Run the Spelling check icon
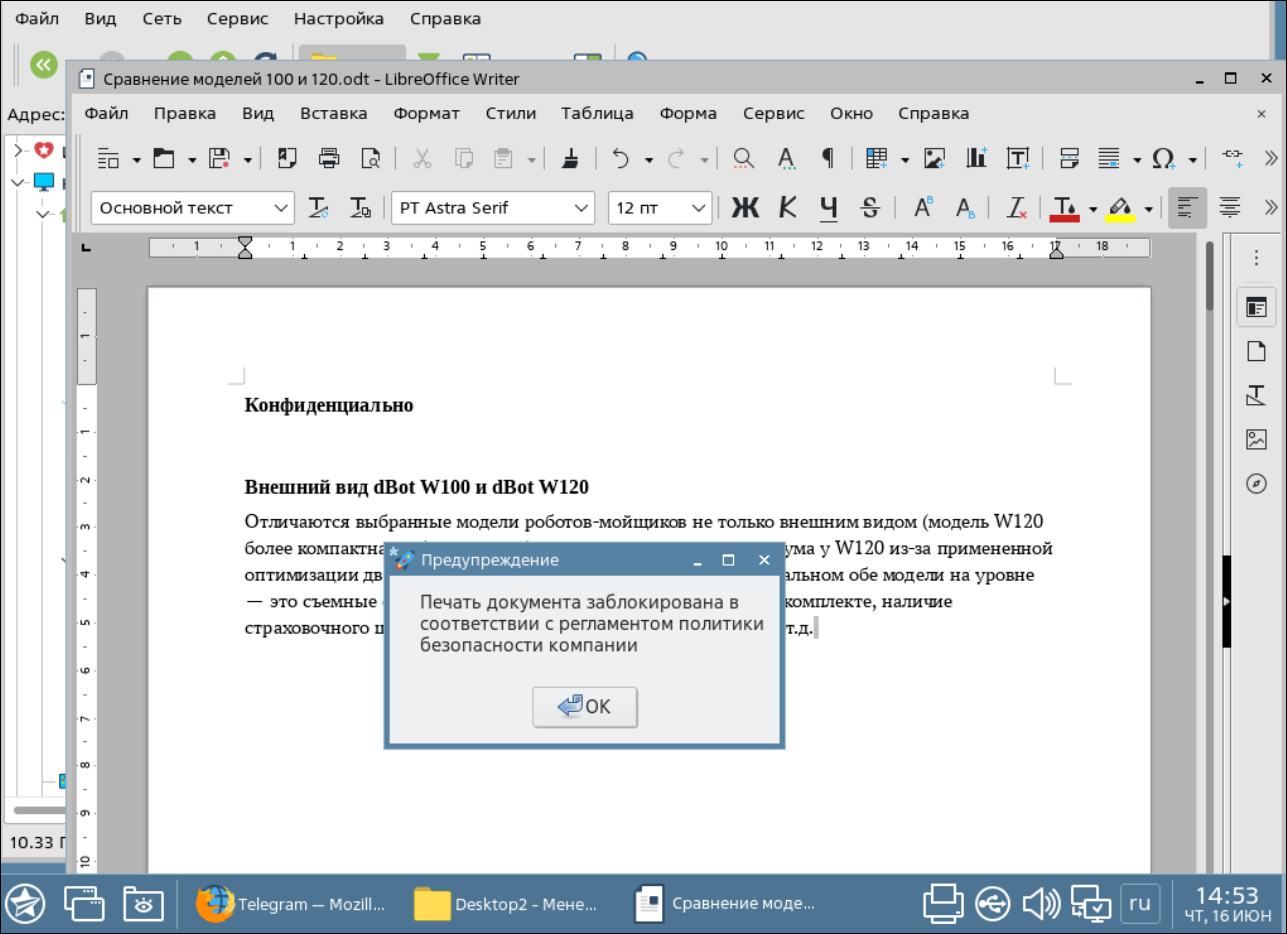 786,157
